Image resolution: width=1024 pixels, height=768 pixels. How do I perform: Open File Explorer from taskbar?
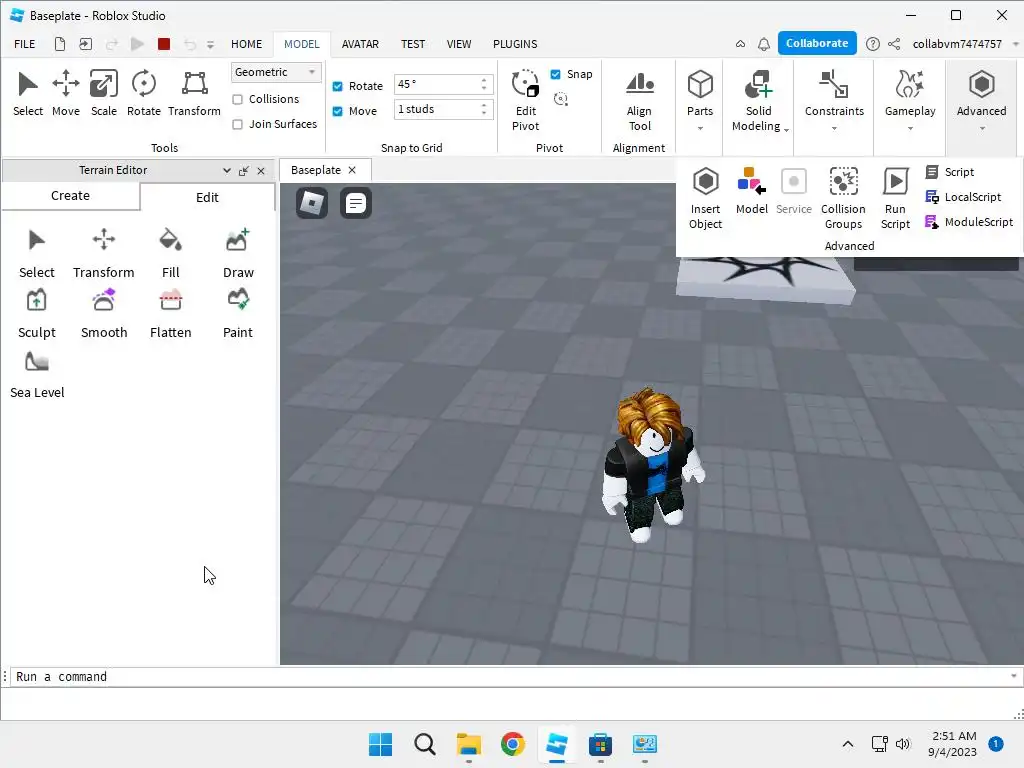coord(468,744)
